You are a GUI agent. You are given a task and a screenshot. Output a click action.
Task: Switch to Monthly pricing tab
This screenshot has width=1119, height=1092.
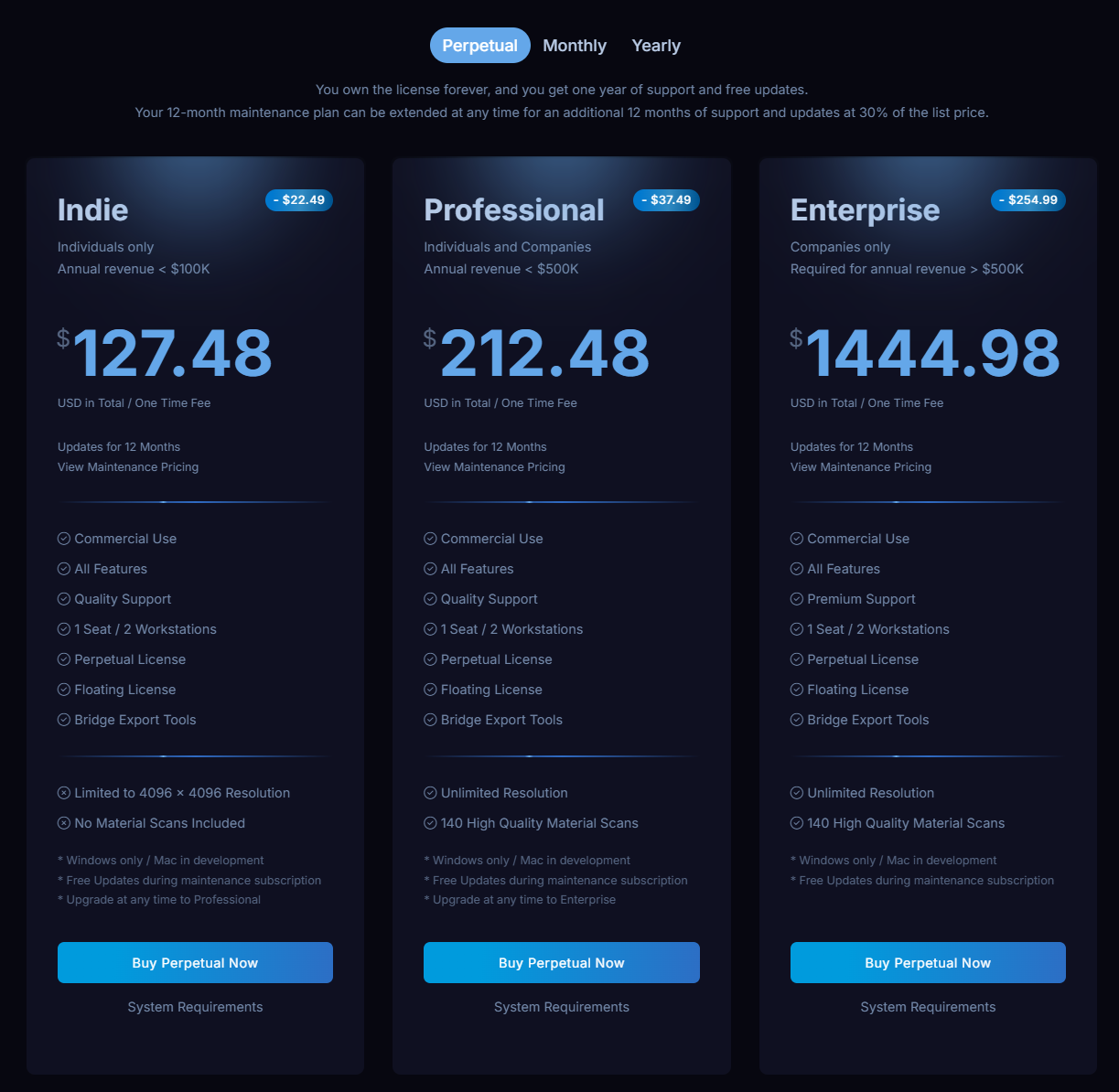pyautogui.click(x=575, y=46)
